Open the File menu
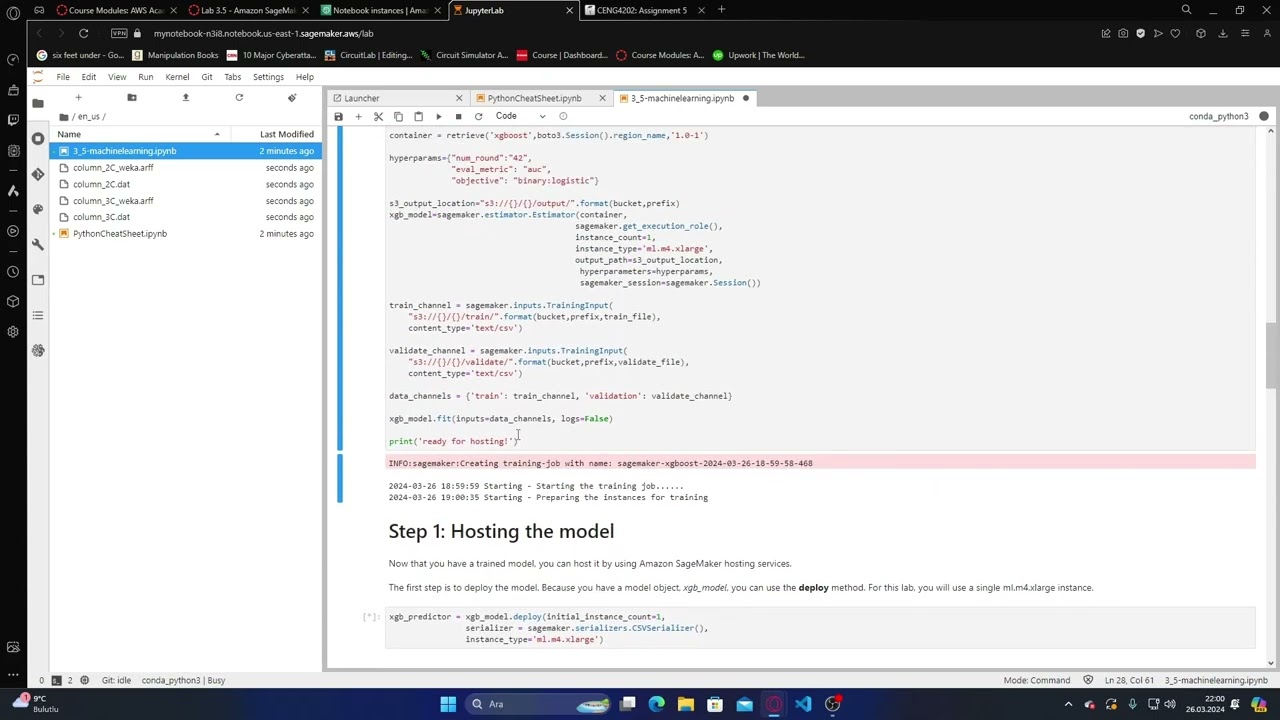 [63, 77]
